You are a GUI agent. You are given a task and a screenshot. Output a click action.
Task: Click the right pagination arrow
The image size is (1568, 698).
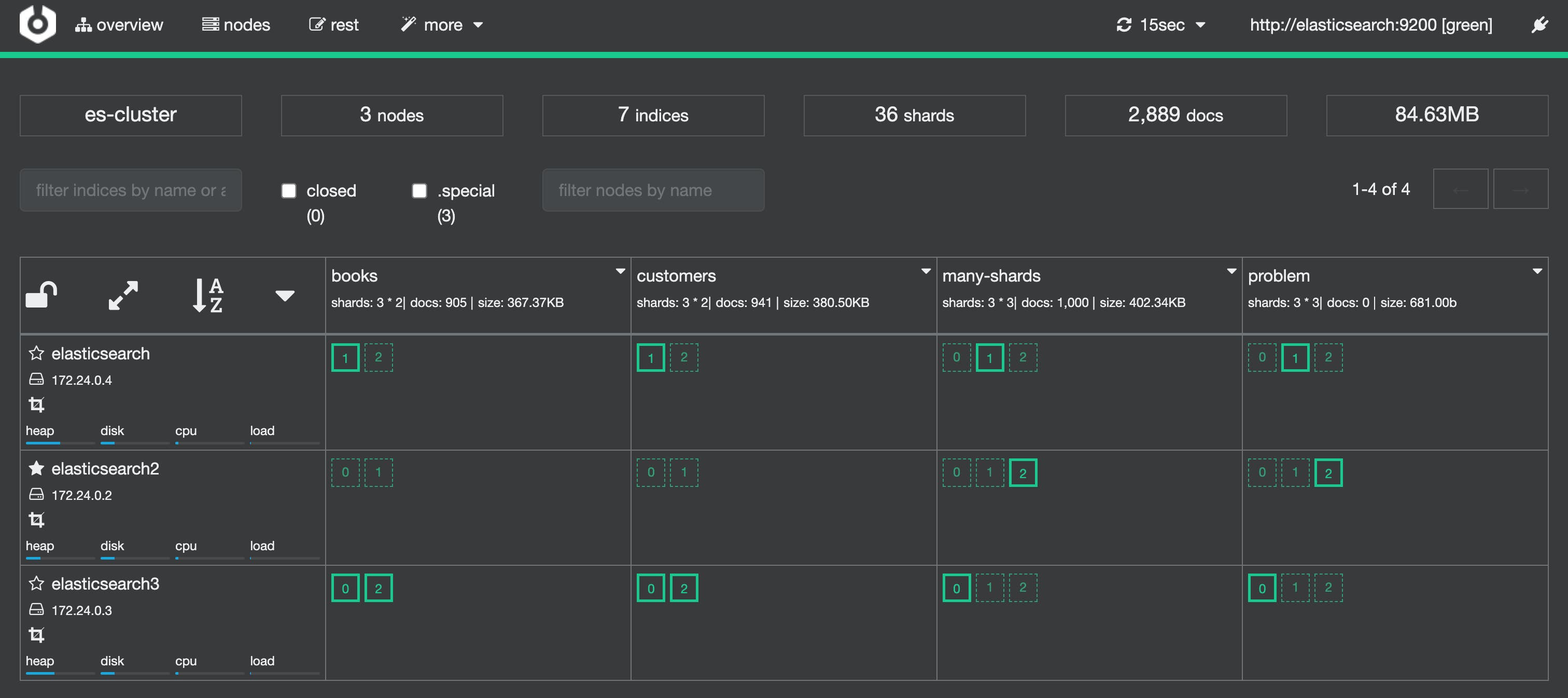1520,189
